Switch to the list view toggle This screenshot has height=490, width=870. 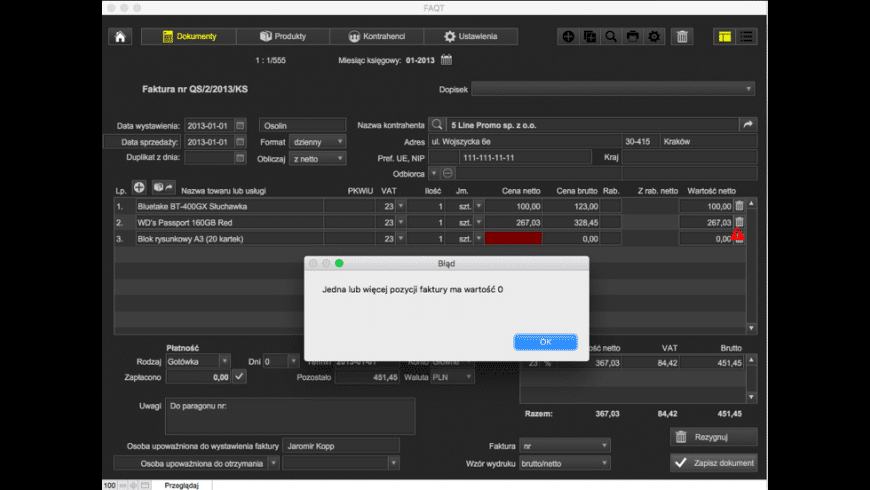coord(746,37)
